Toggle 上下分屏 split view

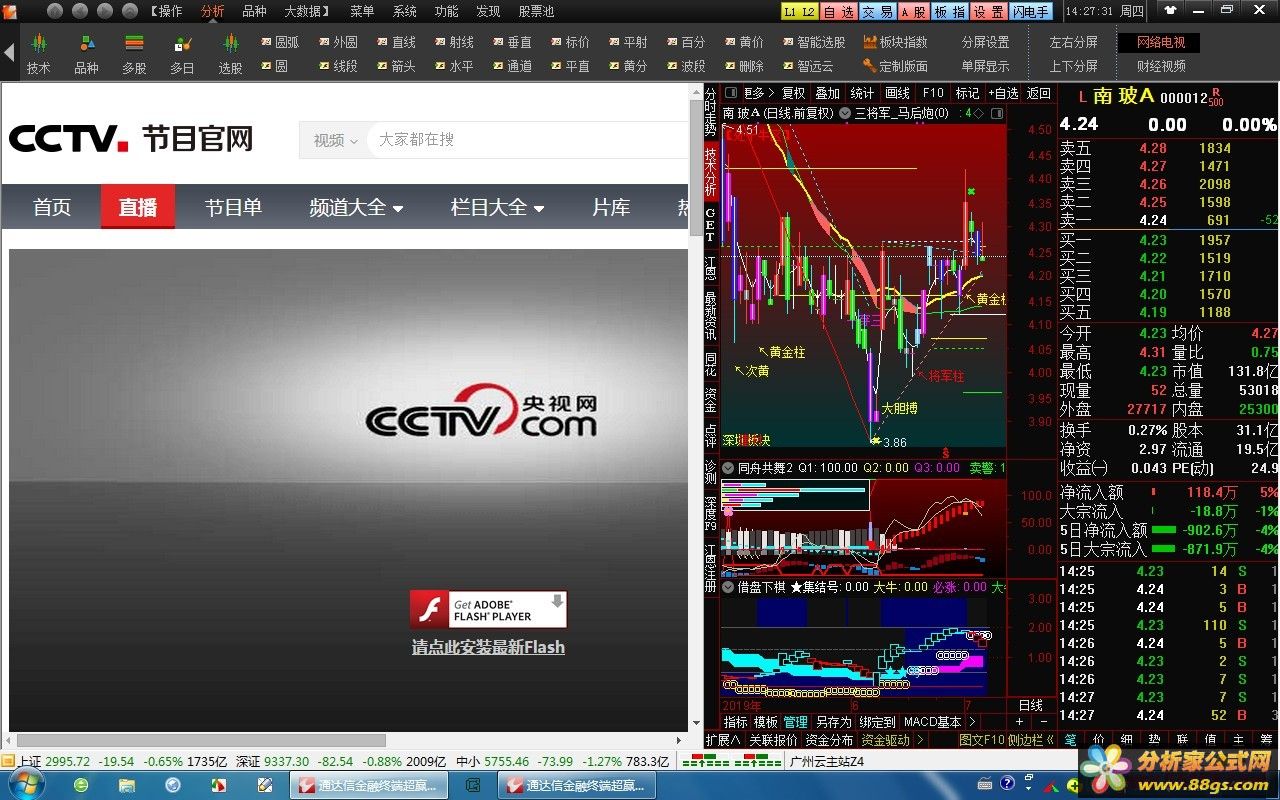pos(1073,66)
